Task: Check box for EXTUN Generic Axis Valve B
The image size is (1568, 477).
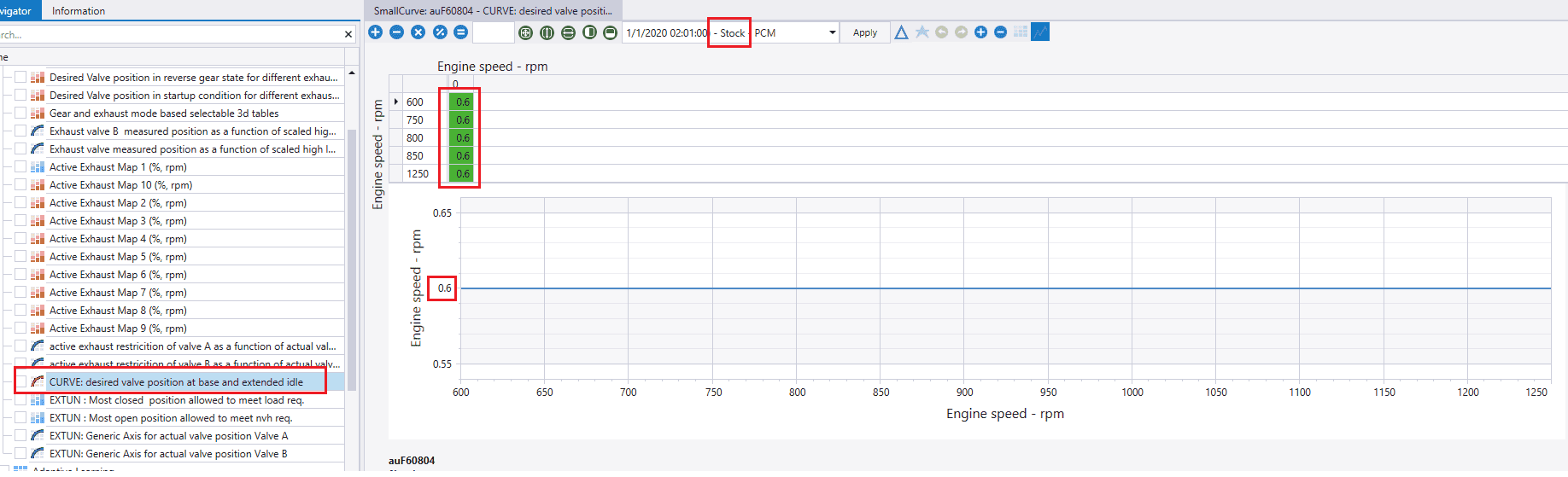Action: (20, 453)
